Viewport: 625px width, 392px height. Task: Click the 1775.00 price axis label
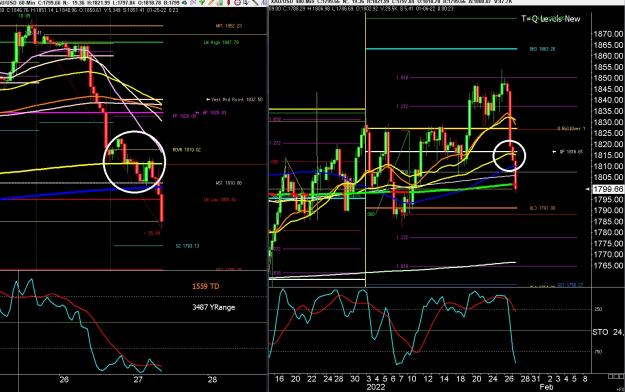(608, 244)
